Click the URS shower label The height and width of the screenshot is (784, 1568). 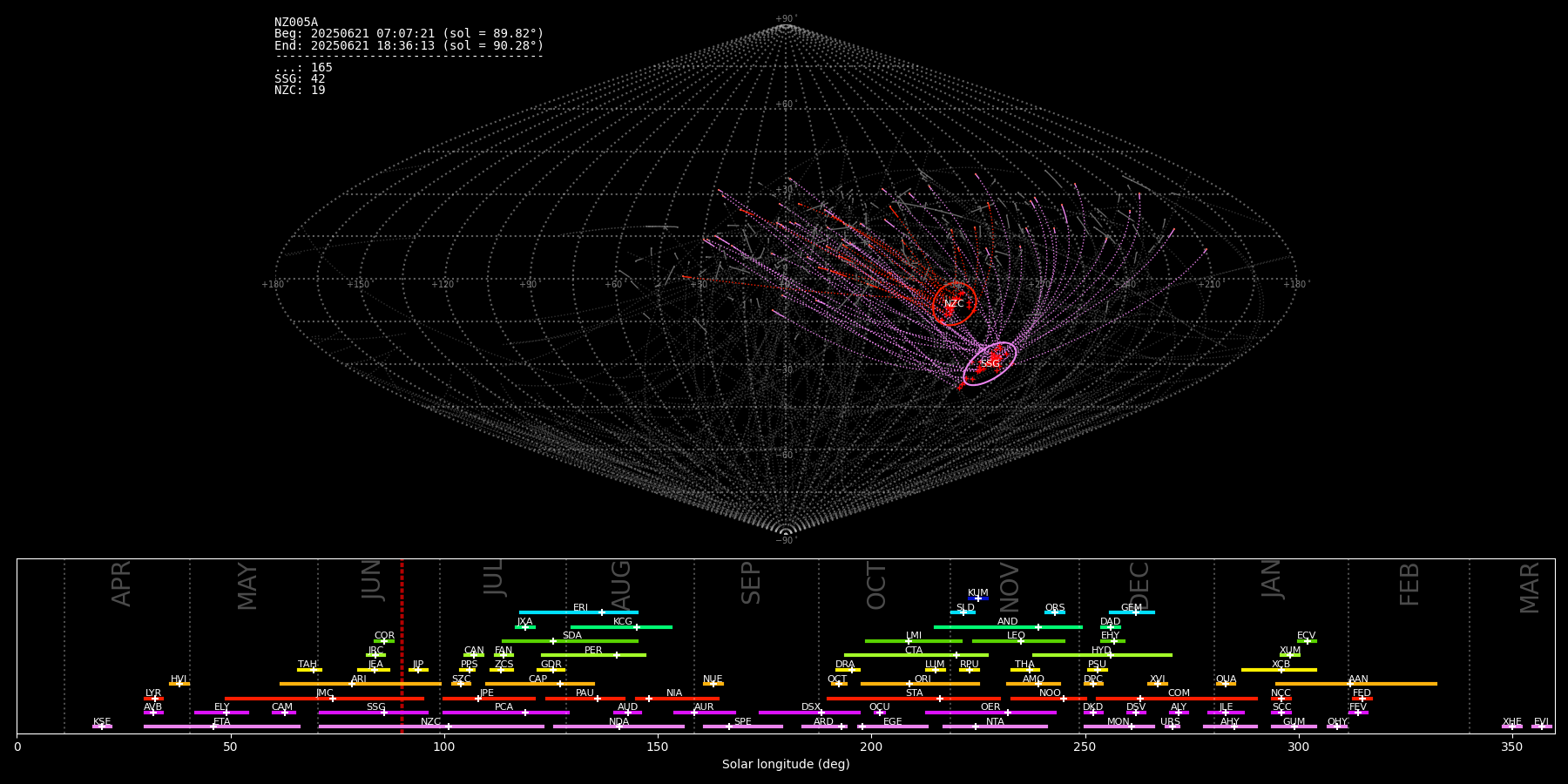[1170, 722]
